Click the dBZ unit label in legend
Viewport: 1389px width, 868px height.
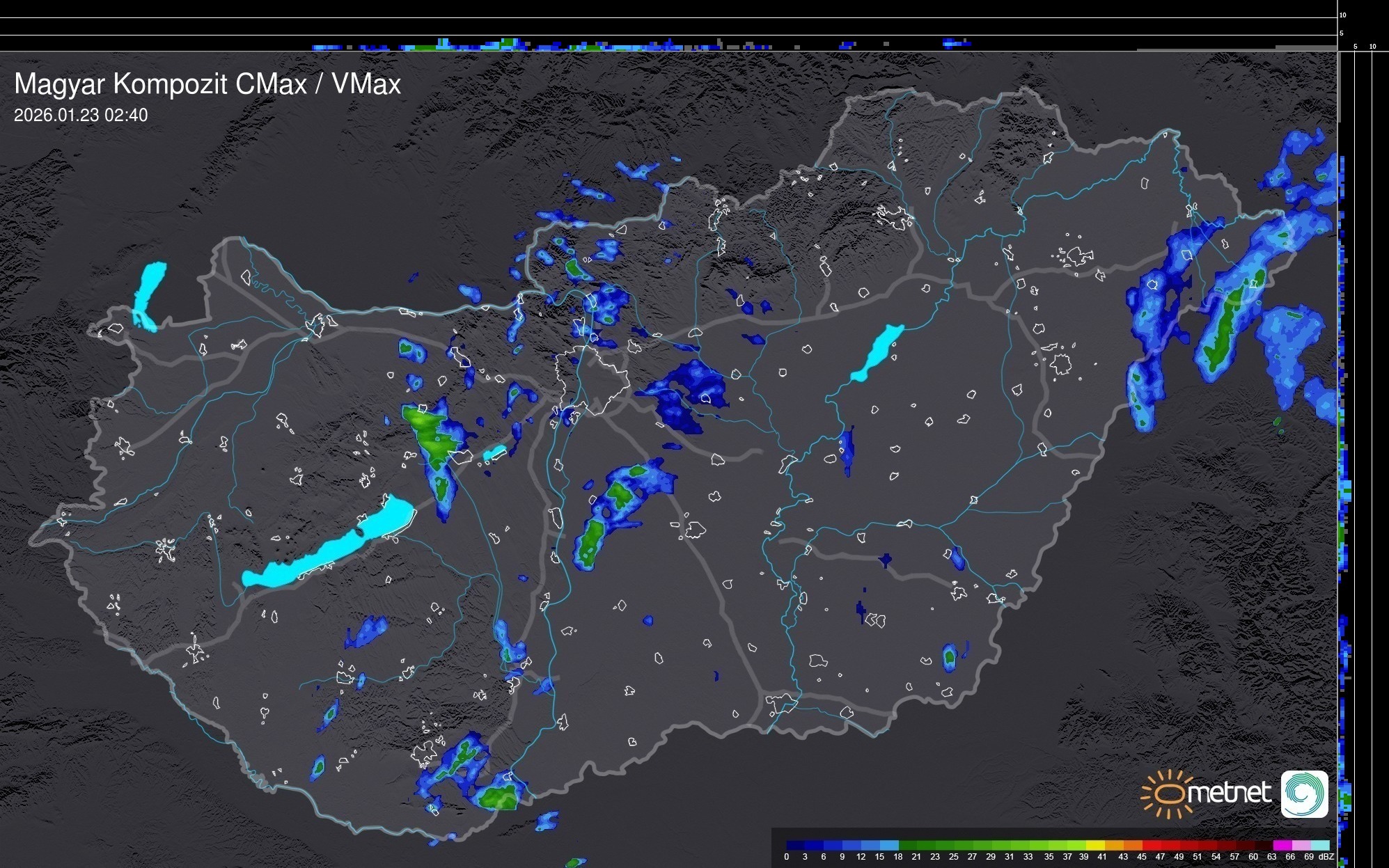coord(1326,857)
